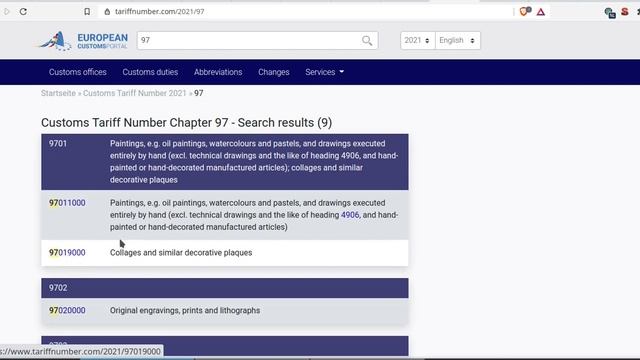This screenshot has height=360, width=640.
Task: Open tariff code 97020000 link
Action: [x=67, y=311]
